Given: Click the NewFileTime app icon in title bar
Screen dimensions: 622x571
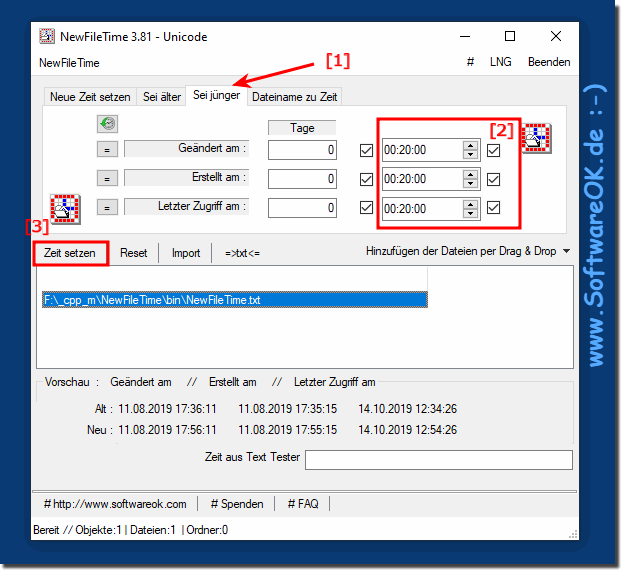Looking at the screenshot, I should pyautogui.click(x=47, y=36).
